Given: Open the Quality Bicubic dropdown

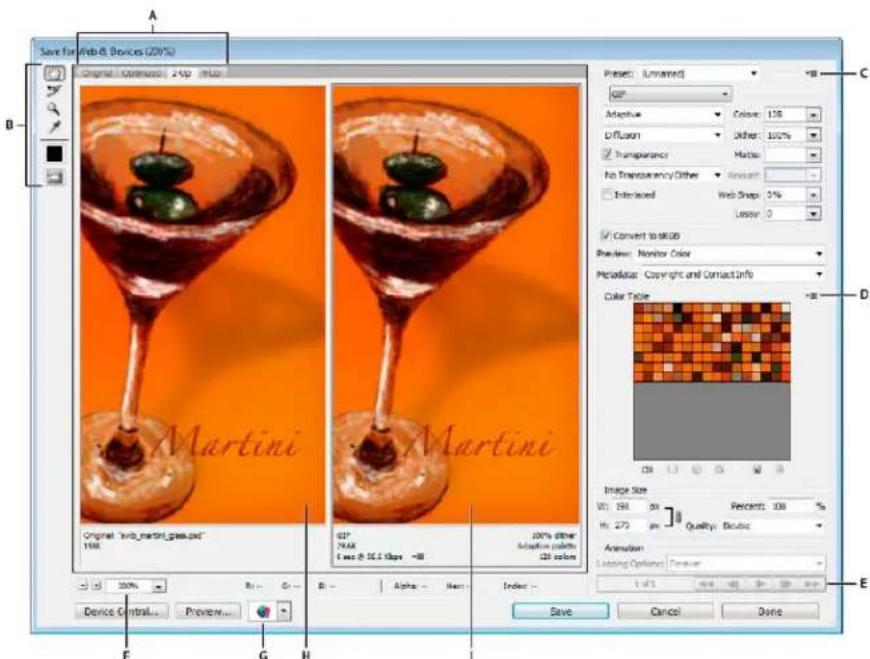Looking at the screenshot, I should 772,525.
